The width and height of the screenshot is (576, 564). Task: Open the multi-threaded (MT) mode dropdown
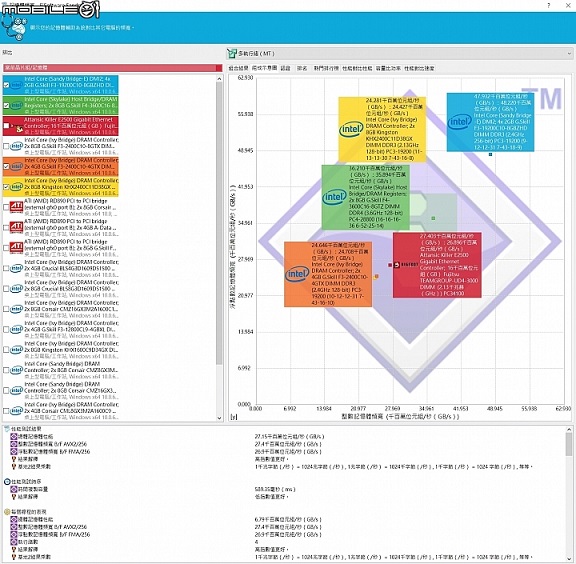point(399,54)
